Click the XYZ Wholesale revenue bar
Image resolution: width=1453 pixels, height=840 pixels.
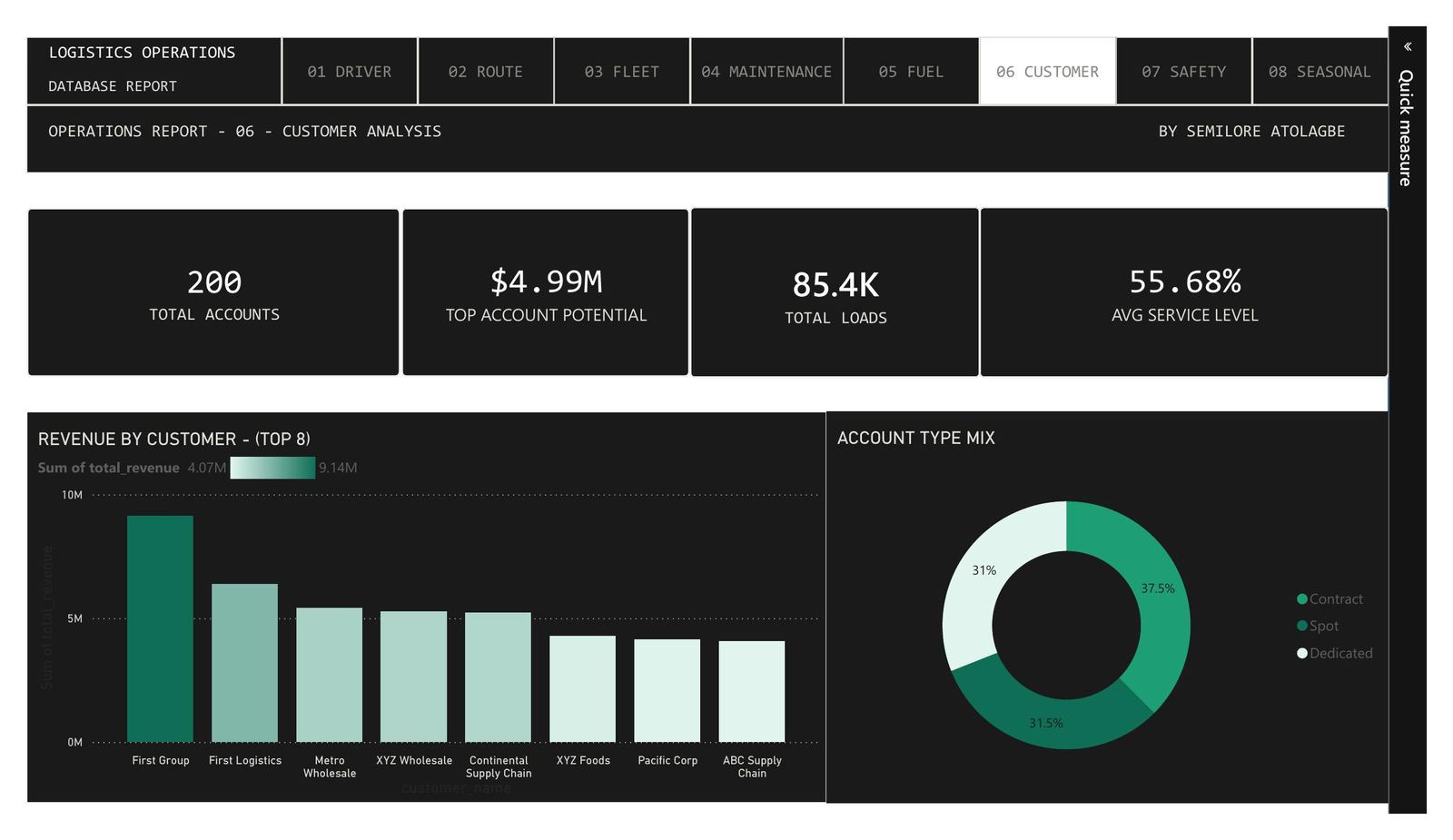413,677
